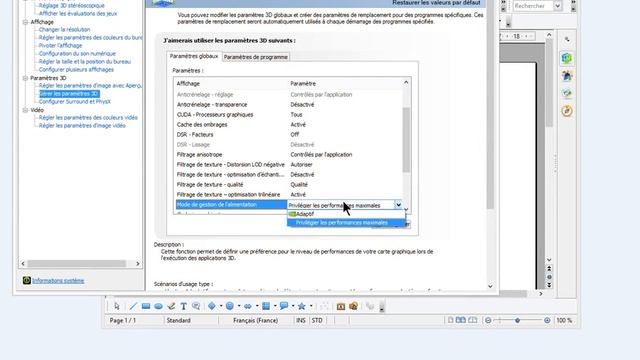Choose the Callouts speech bubble tool beside Text

[196, 306]
